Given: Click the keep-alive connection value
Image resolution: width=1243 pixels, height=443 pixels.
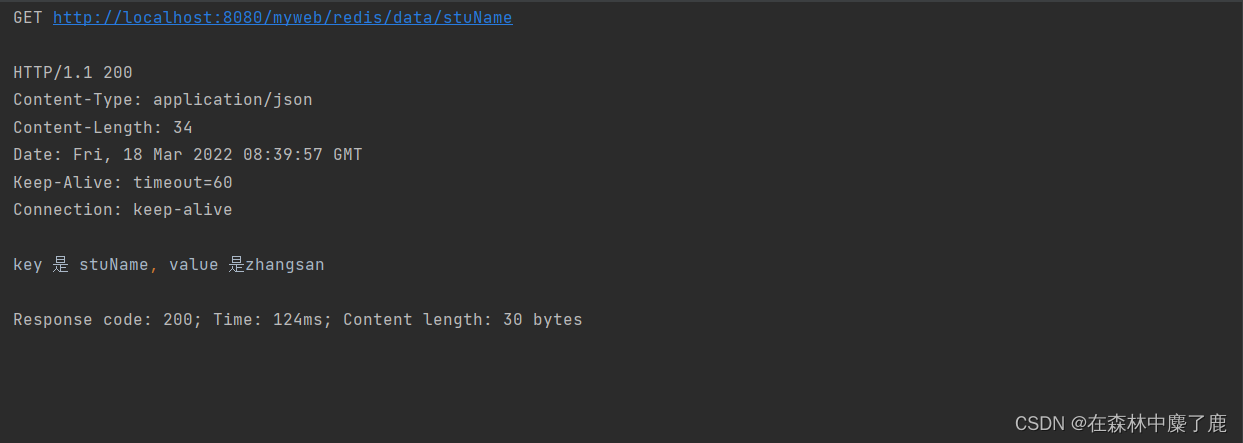Looking at the screenshot, I should tap(183, 210).
